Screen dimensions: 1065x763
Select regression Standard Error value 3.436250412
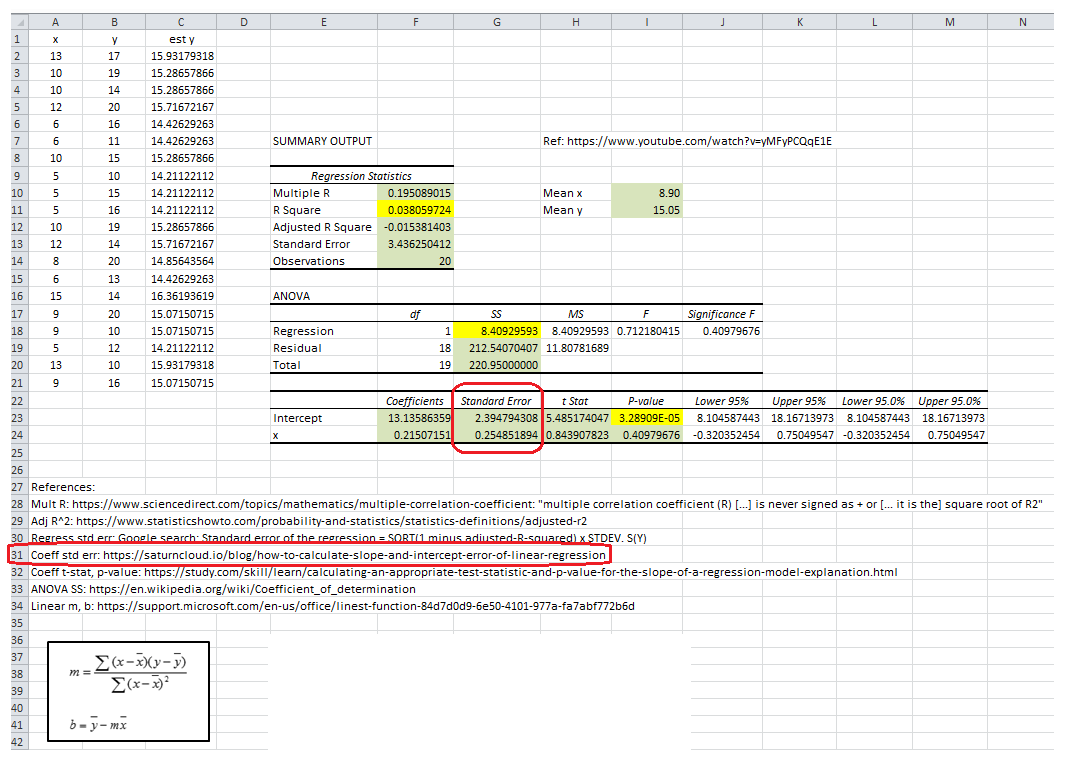(x=416, y=244)
